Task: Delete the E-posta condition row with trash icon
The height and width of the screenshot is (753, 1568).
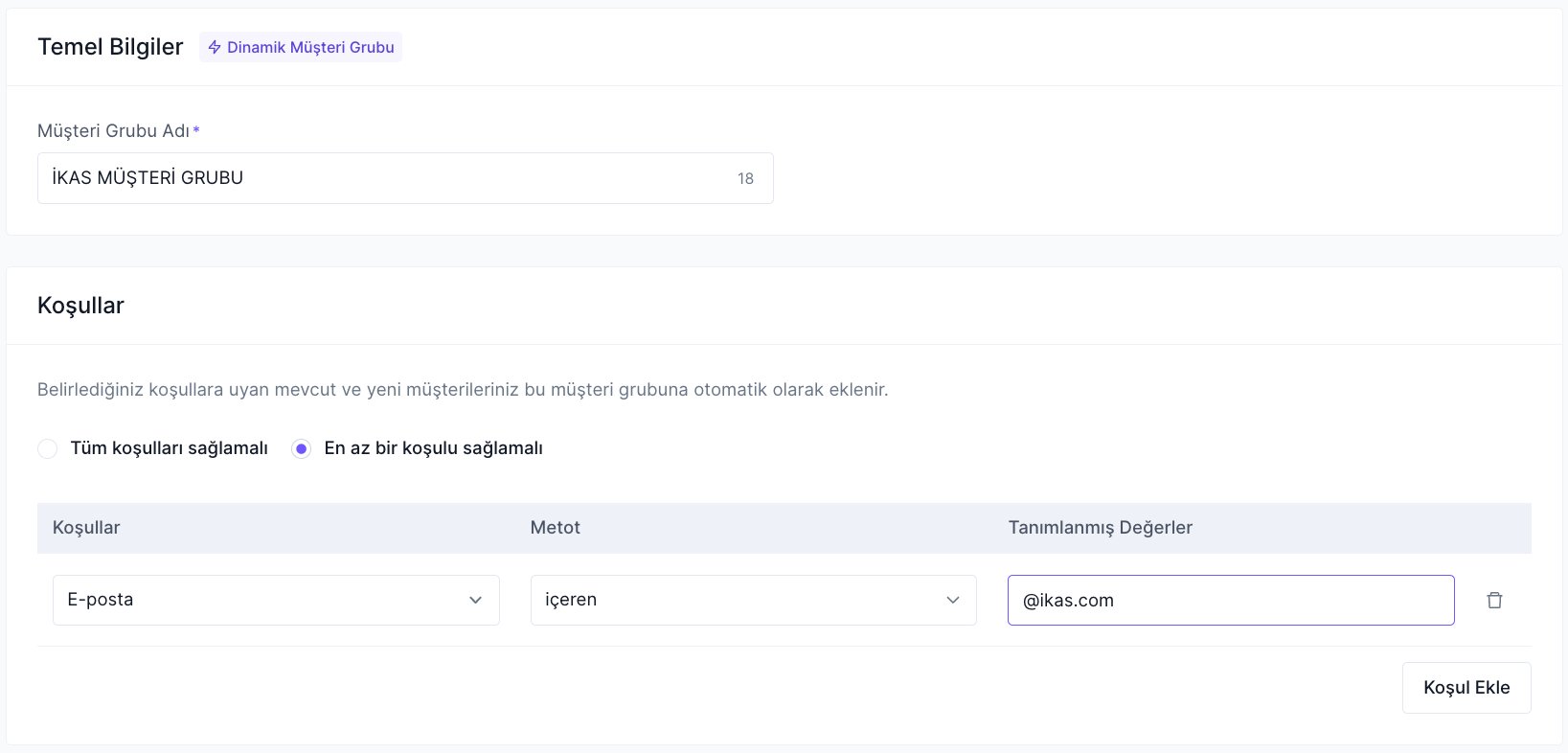Action: pyautogui.click(x=1493, y=601)
